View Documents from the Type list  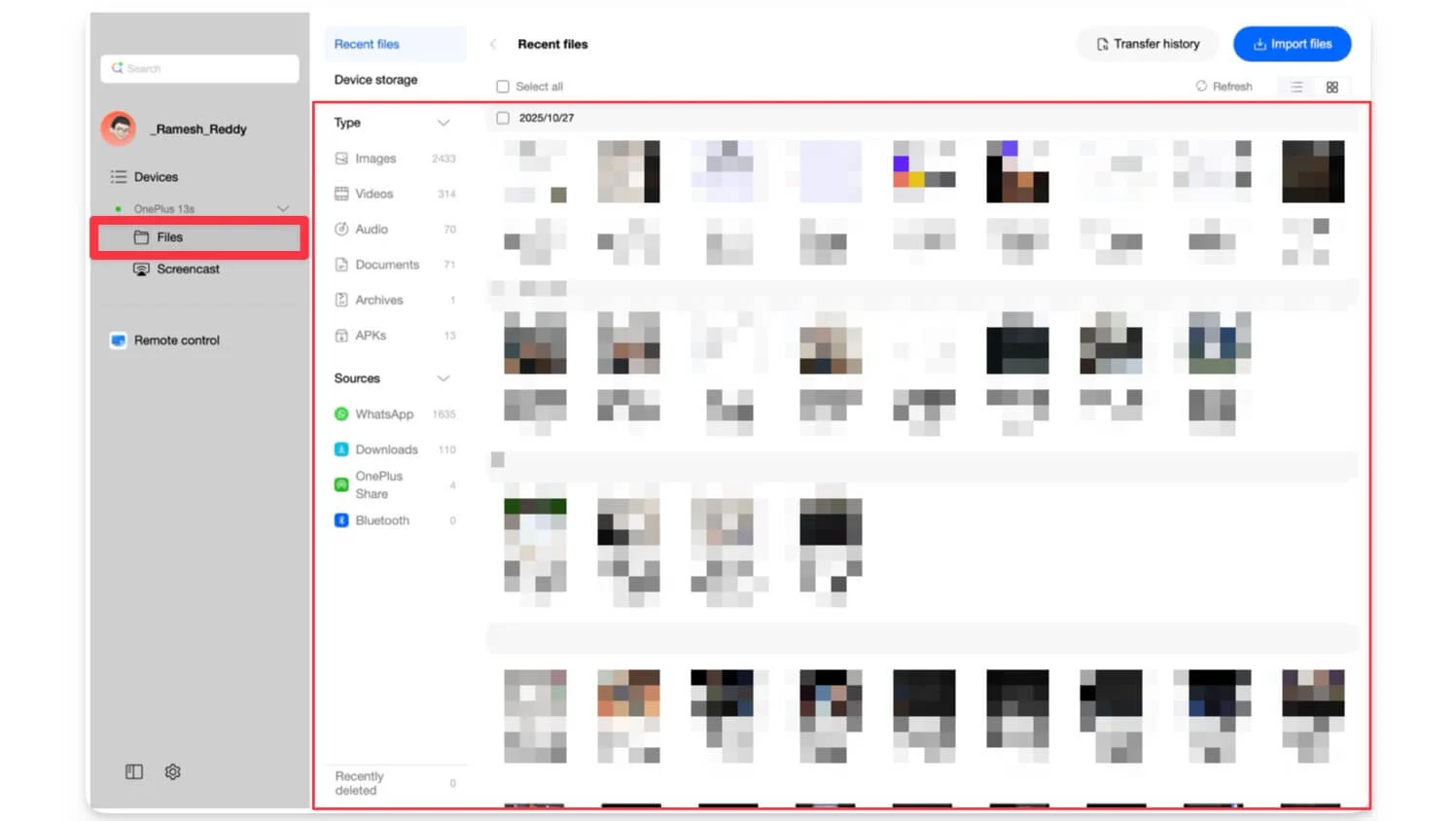pos(386,264)
